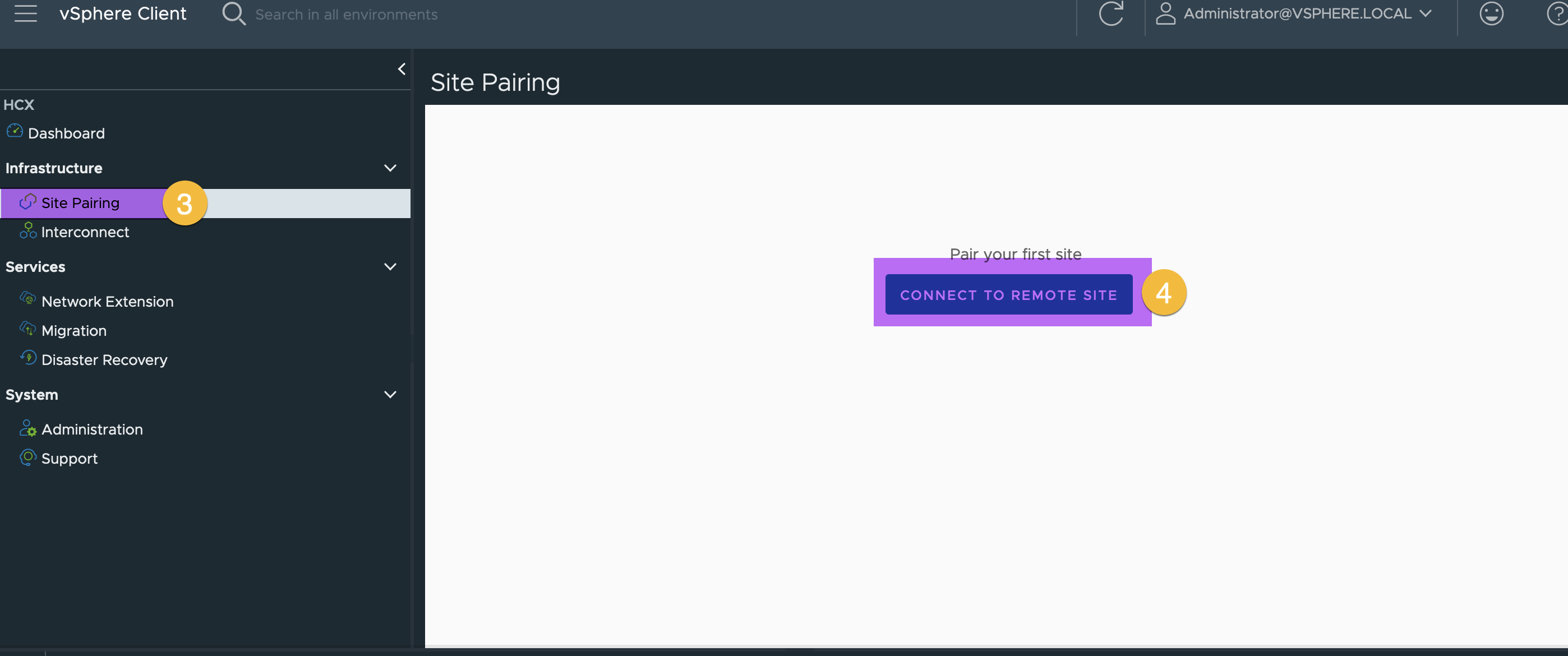1568x656 pixels.
Task: Open the smiley feedback icon
Action: 1491,13
